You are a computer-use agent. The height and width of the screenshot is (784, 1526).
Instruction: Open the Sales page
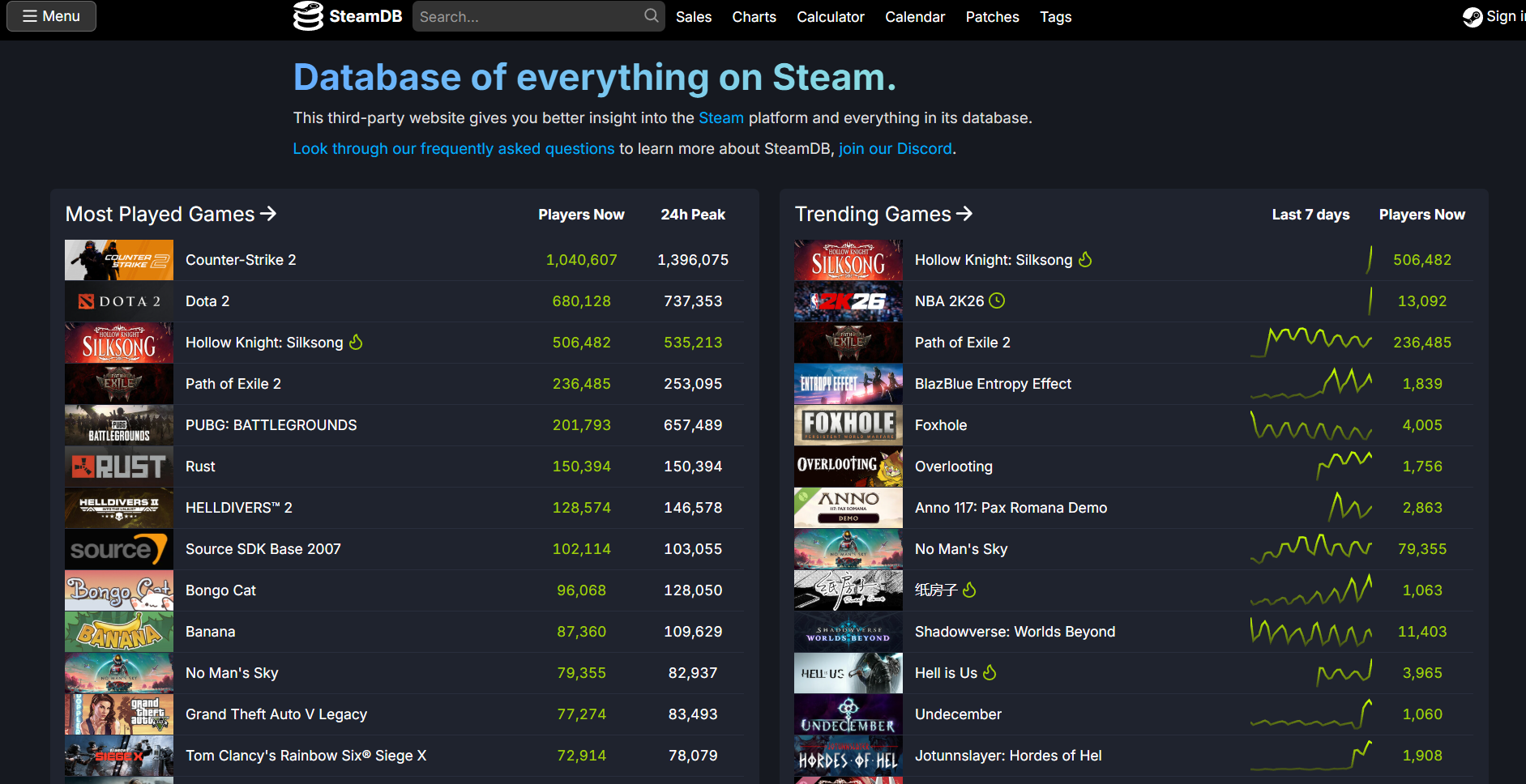(x=694, y=17)
